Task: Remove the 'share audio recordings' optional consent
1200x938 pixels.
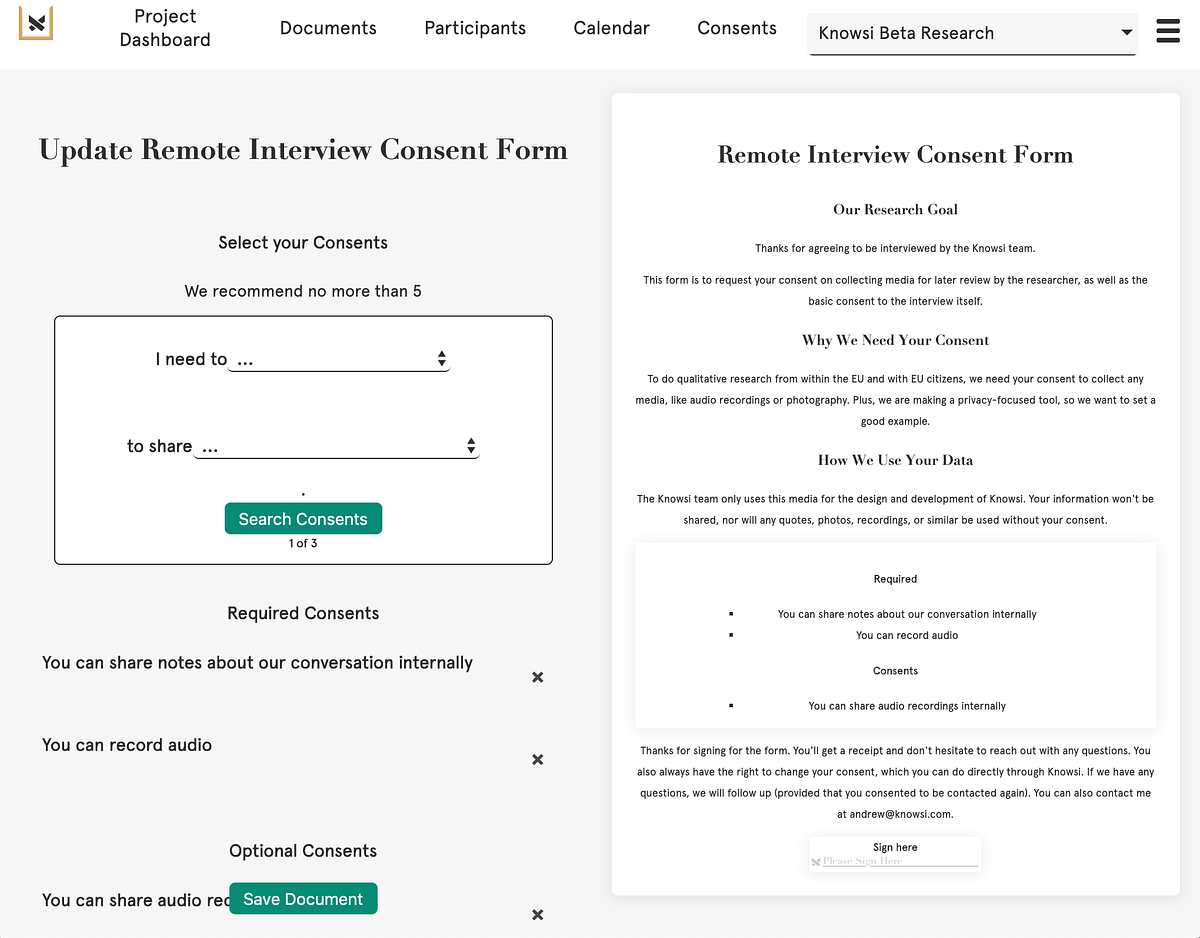Action: coord(537,915)
